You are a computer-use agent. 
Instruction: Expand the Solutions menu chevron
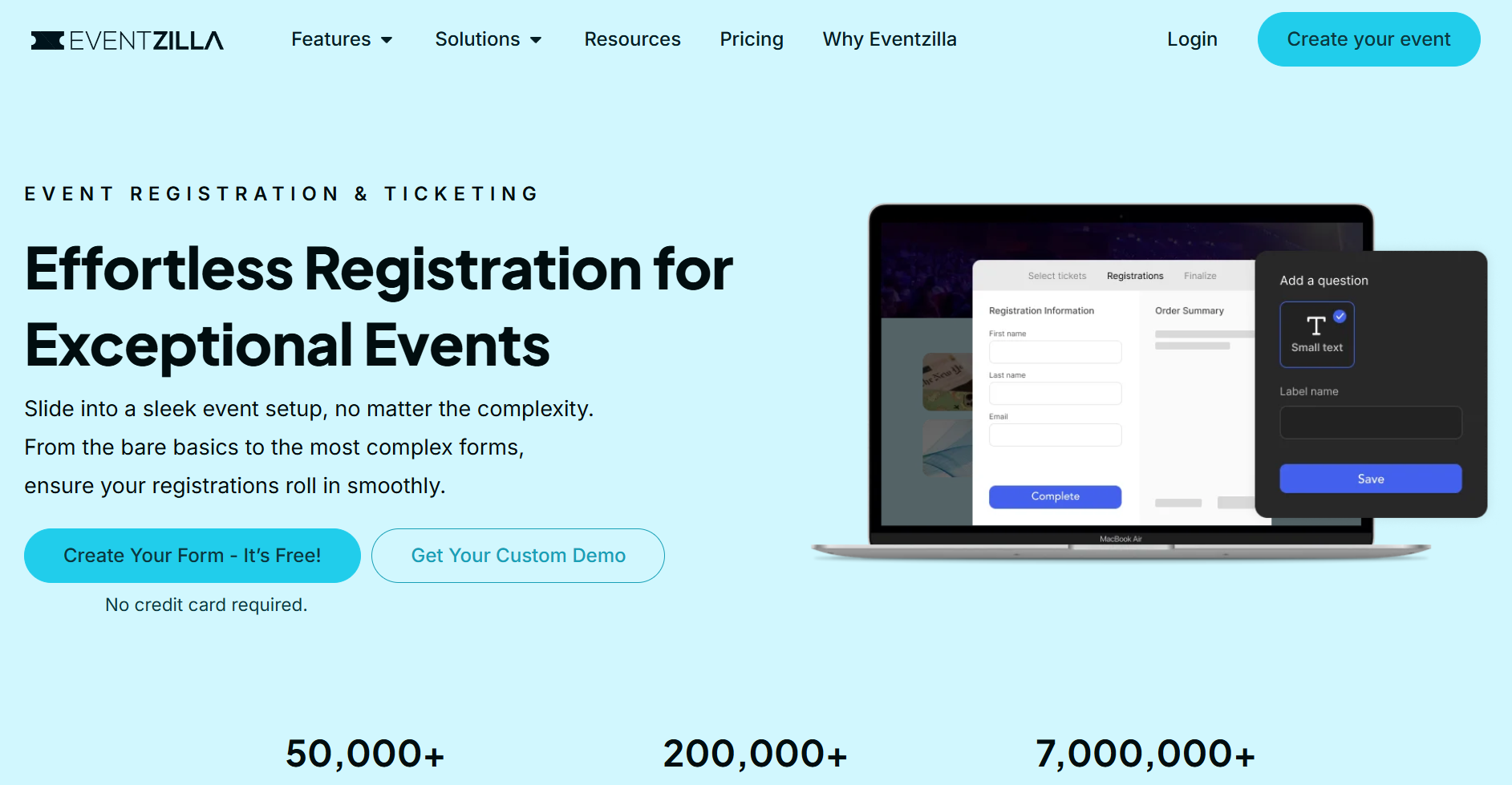click(537, 39)
